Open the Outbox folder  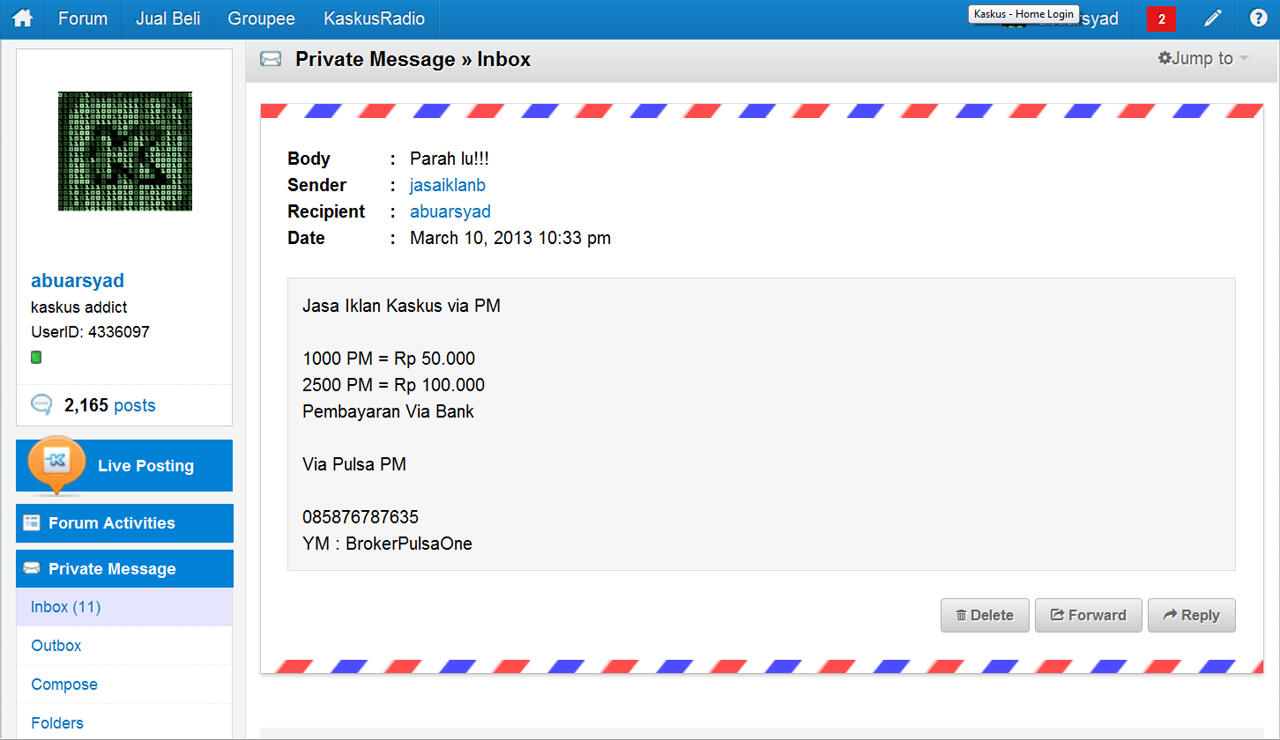point(56,646)
